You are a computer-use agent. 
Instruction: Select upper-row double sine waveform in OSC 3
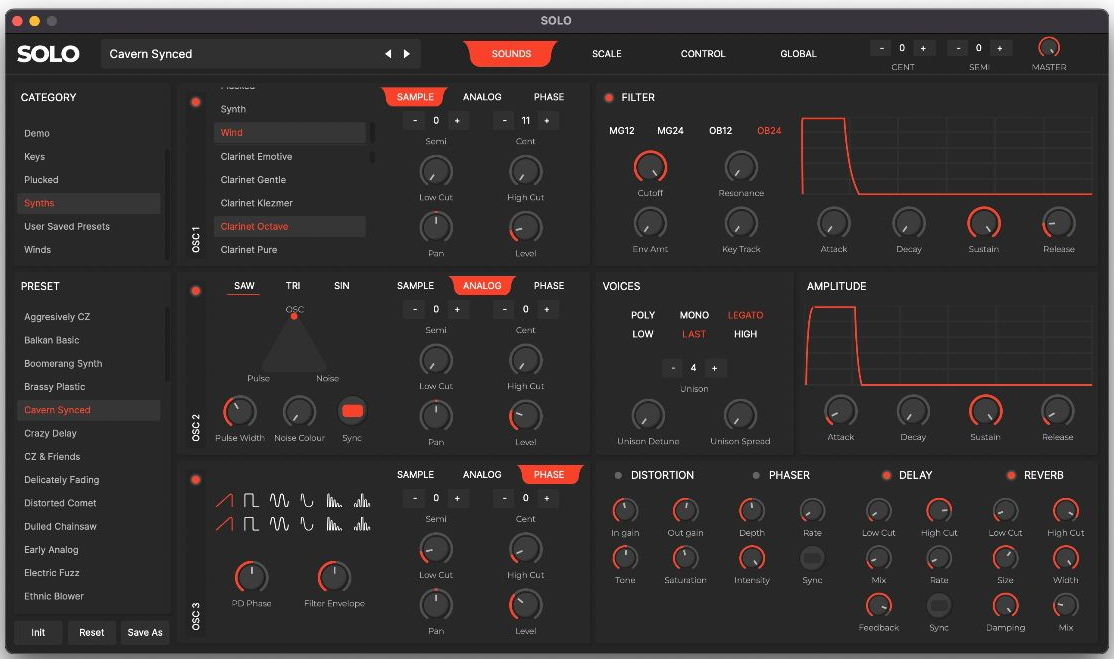[x=279, y=501]
